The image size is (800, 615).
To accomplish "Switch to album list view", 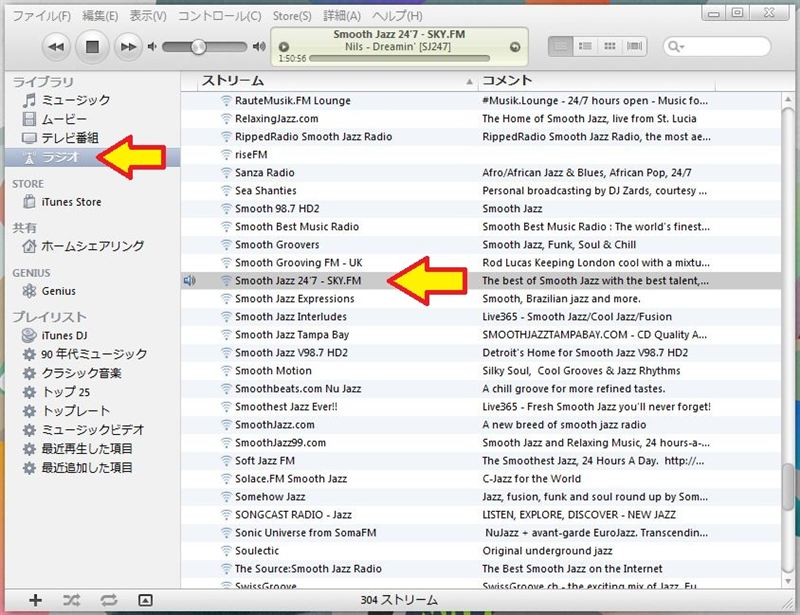I will (x=585, y=46).
